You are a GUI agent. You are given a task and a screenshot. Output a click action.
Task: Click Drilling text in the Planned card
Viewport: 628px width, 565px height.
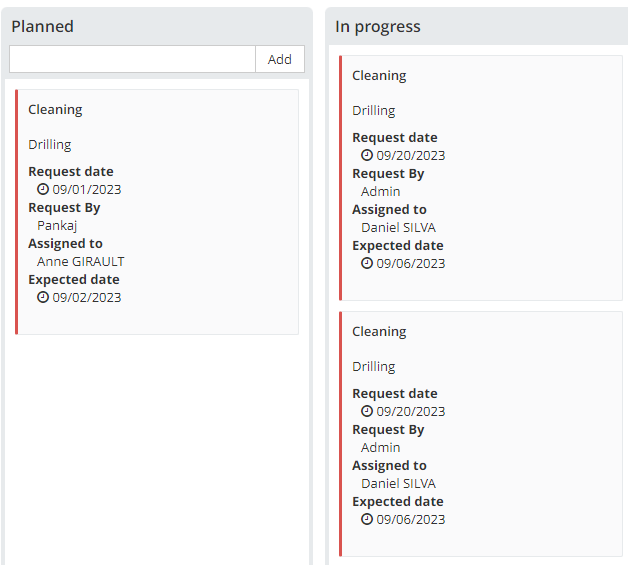(50, 144)
